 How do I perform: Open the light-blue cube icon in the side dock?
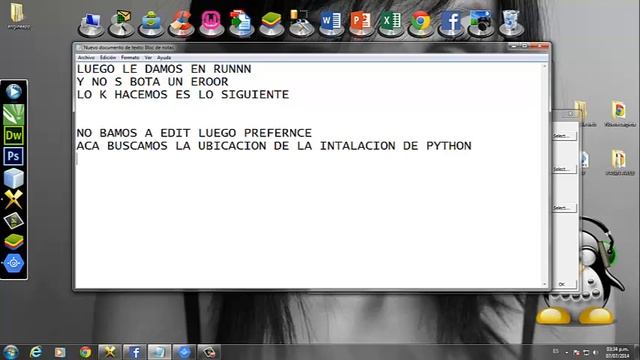(x=13, y=178)
